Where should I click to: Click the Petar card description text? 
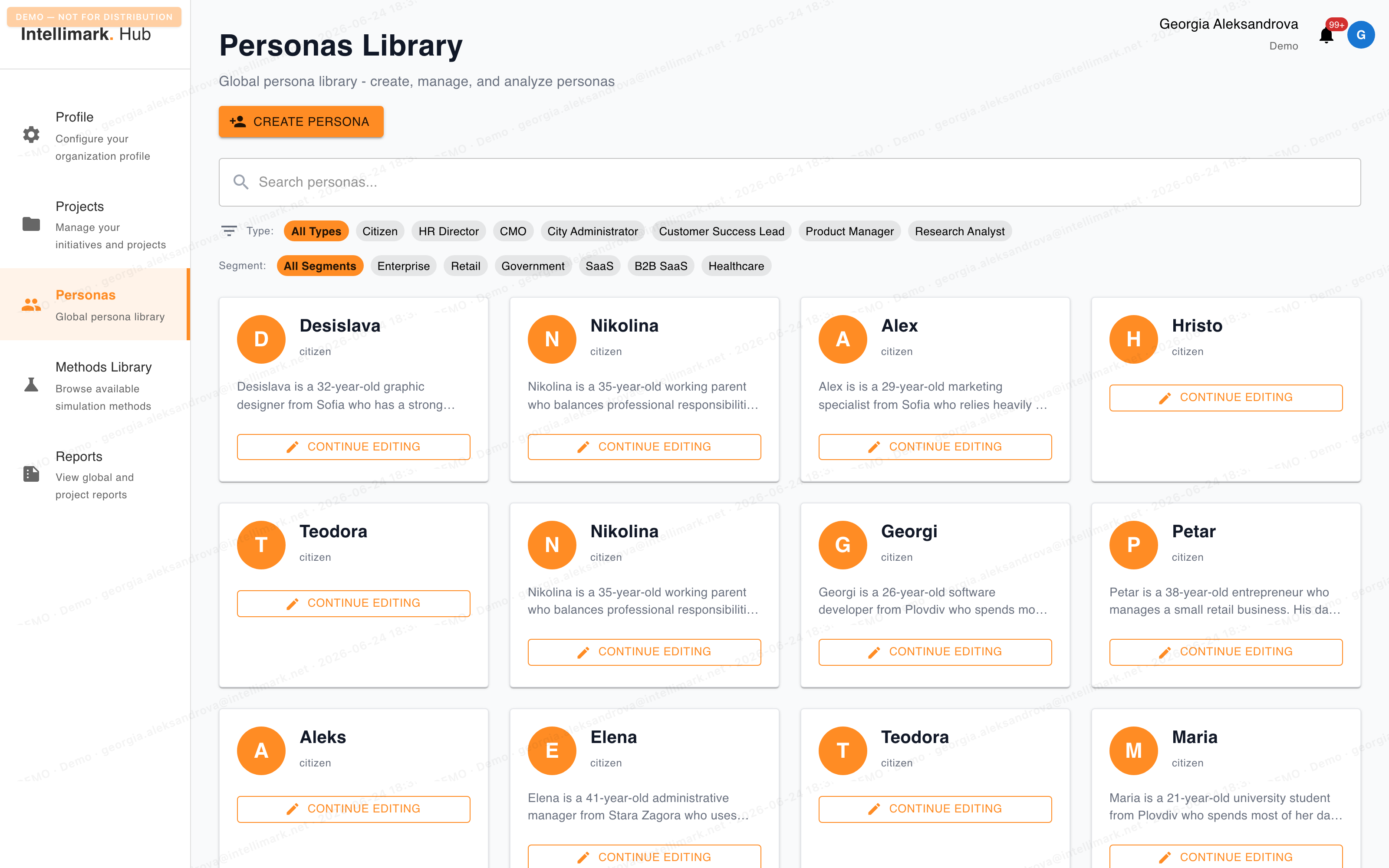[1225, 601]
